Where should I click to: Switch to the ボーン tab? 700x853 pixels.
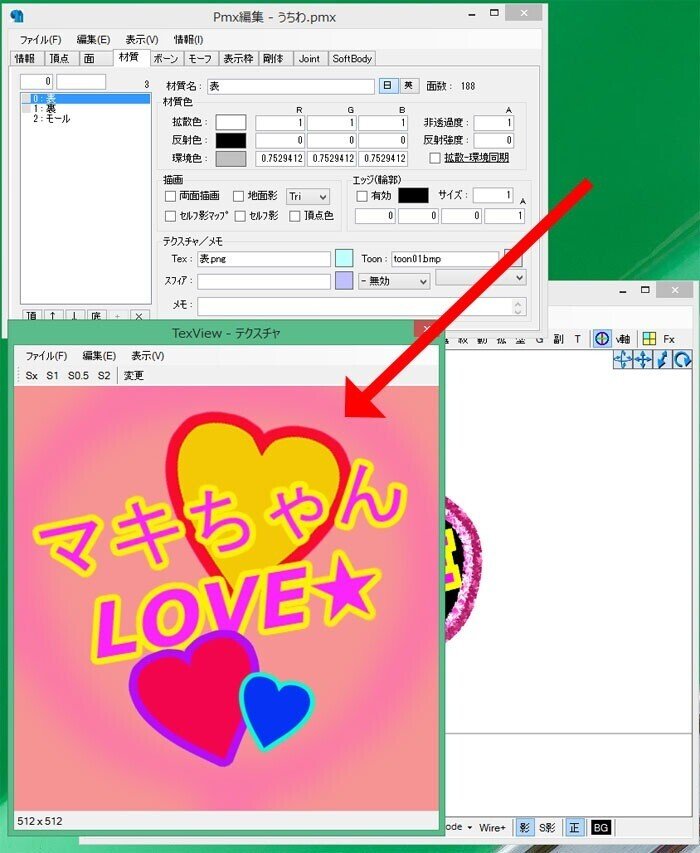[166, 59]
